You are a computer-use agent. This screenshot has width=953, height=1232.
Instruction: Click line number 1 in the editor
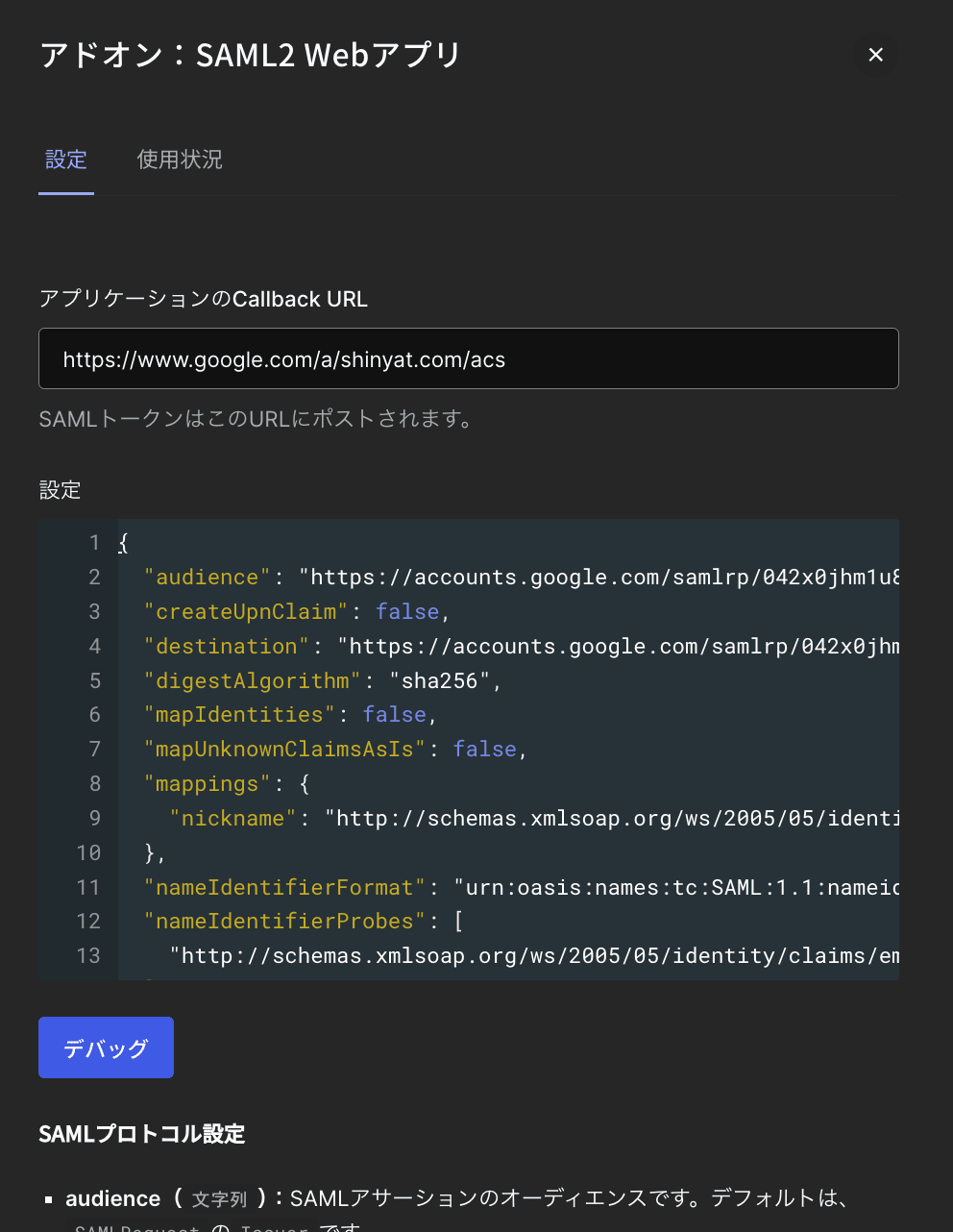pos(94,542)
